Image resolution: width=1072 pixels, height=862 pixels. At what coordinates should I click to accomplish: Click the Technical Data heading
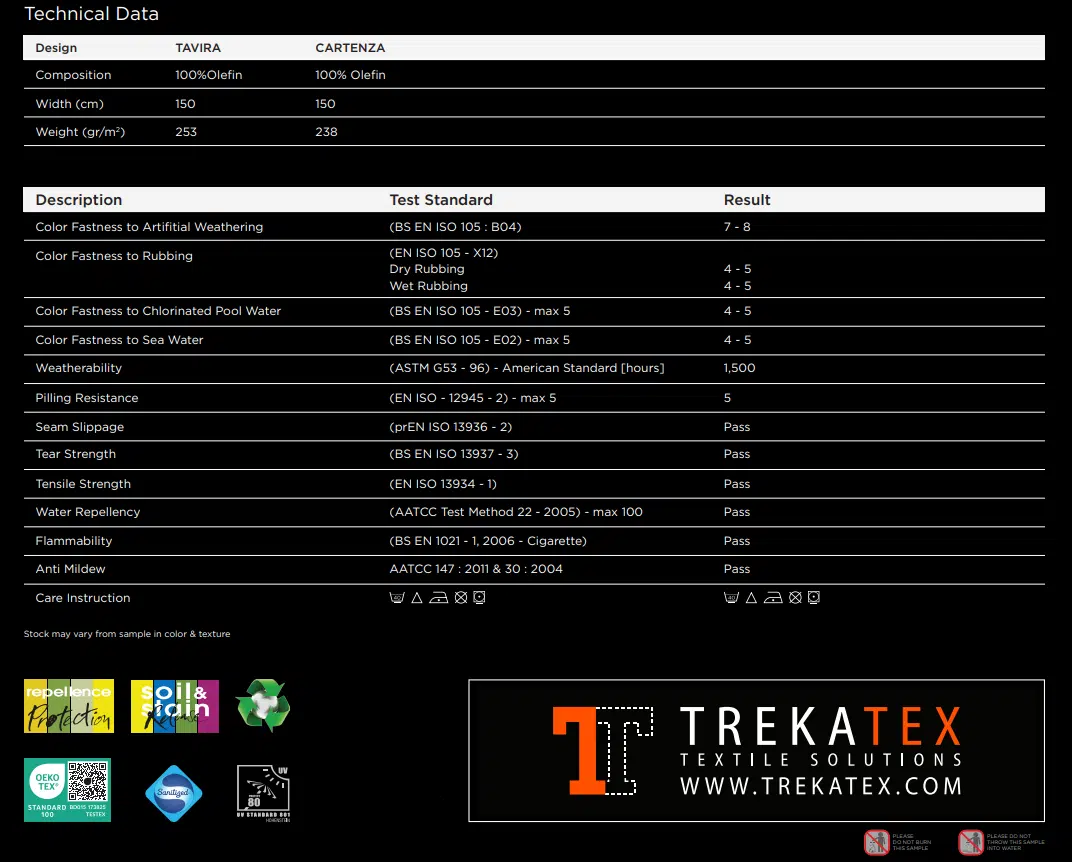pyautogui.click(x=91, y=14)
